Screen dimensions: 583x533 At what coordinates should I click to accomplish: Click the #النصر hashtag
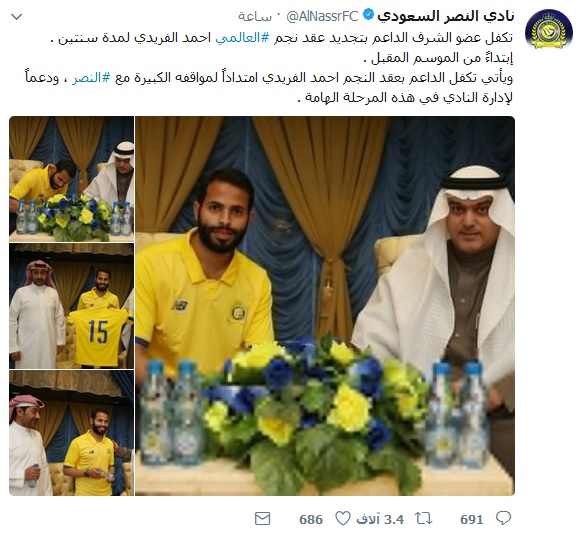[x=92, y=78]
